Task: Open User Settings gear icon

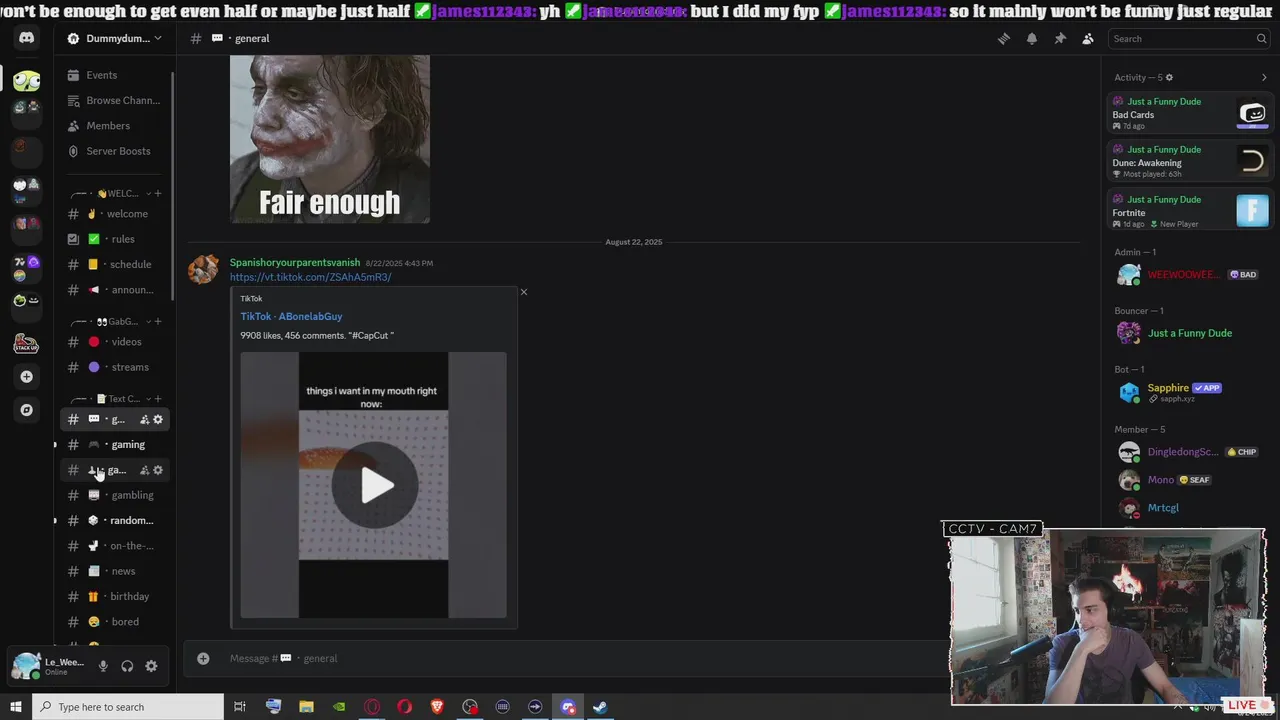Action: click(151, 666)
